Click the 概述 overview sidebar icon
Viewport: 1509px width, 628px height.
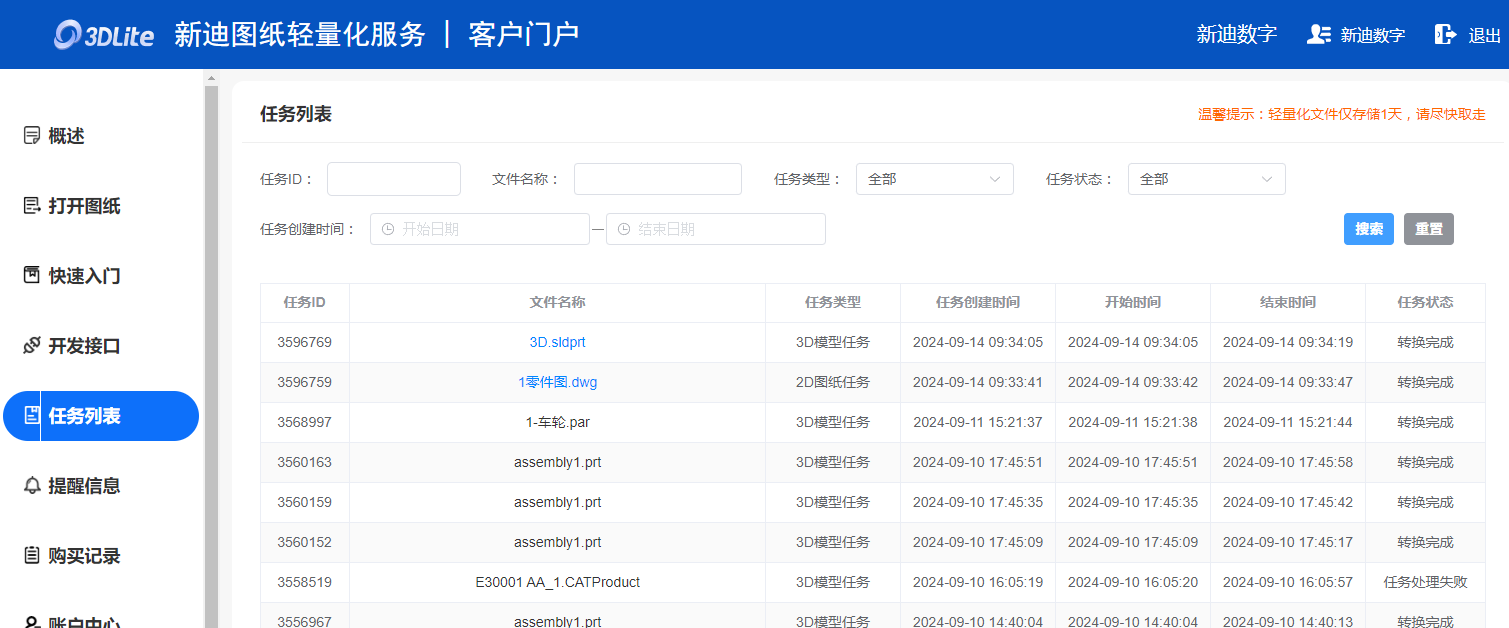tap(32, 136)
